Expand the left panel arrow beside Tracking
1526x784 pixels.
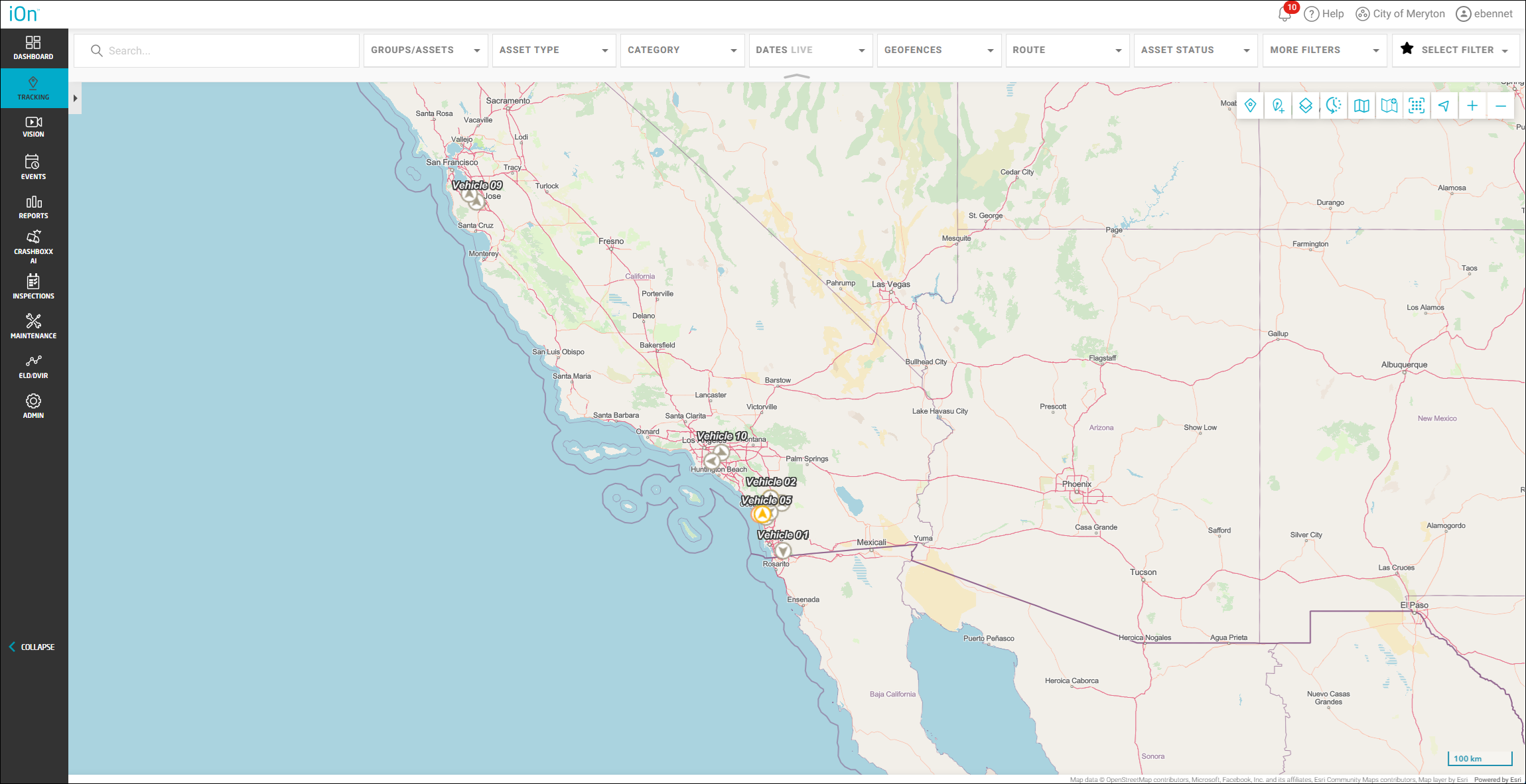[75, 98]
